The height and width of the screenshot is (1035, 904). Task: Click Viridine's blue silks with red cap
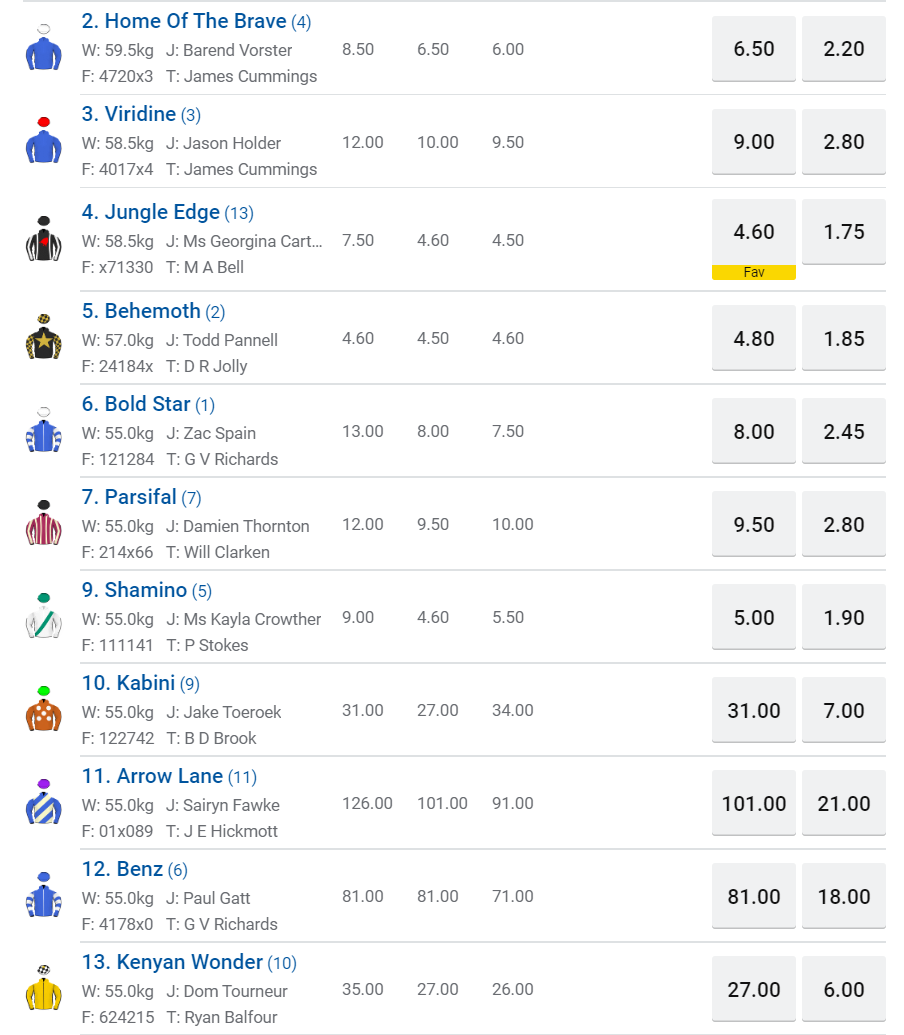tap(43, 141)
